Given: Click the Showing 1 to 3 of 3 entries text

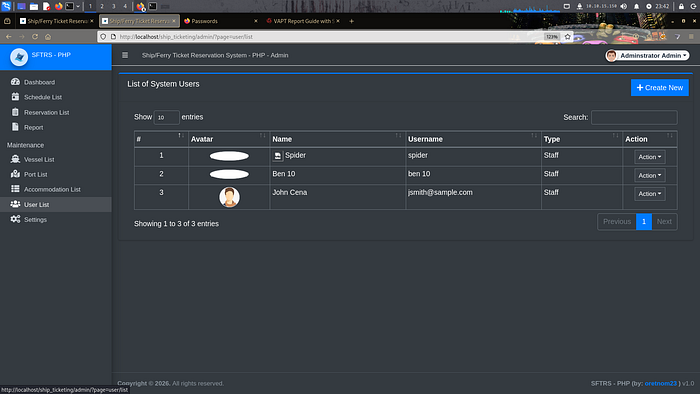Looking at the screenshot, I should pyautogui.click(x=176, y=224).
